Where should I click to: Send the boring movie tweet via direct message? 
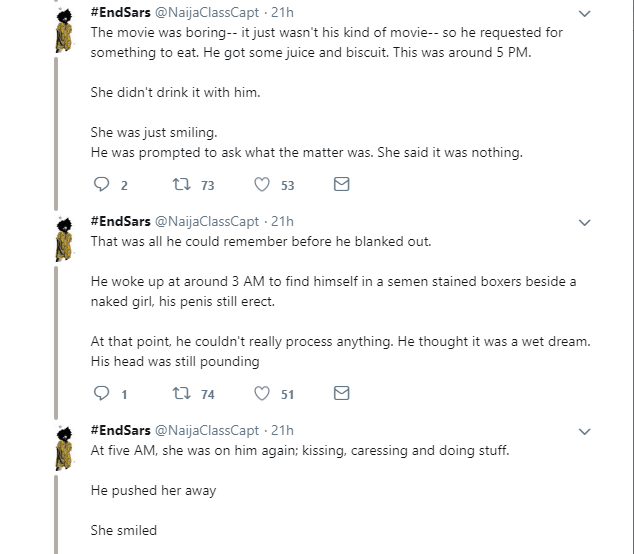341,185
